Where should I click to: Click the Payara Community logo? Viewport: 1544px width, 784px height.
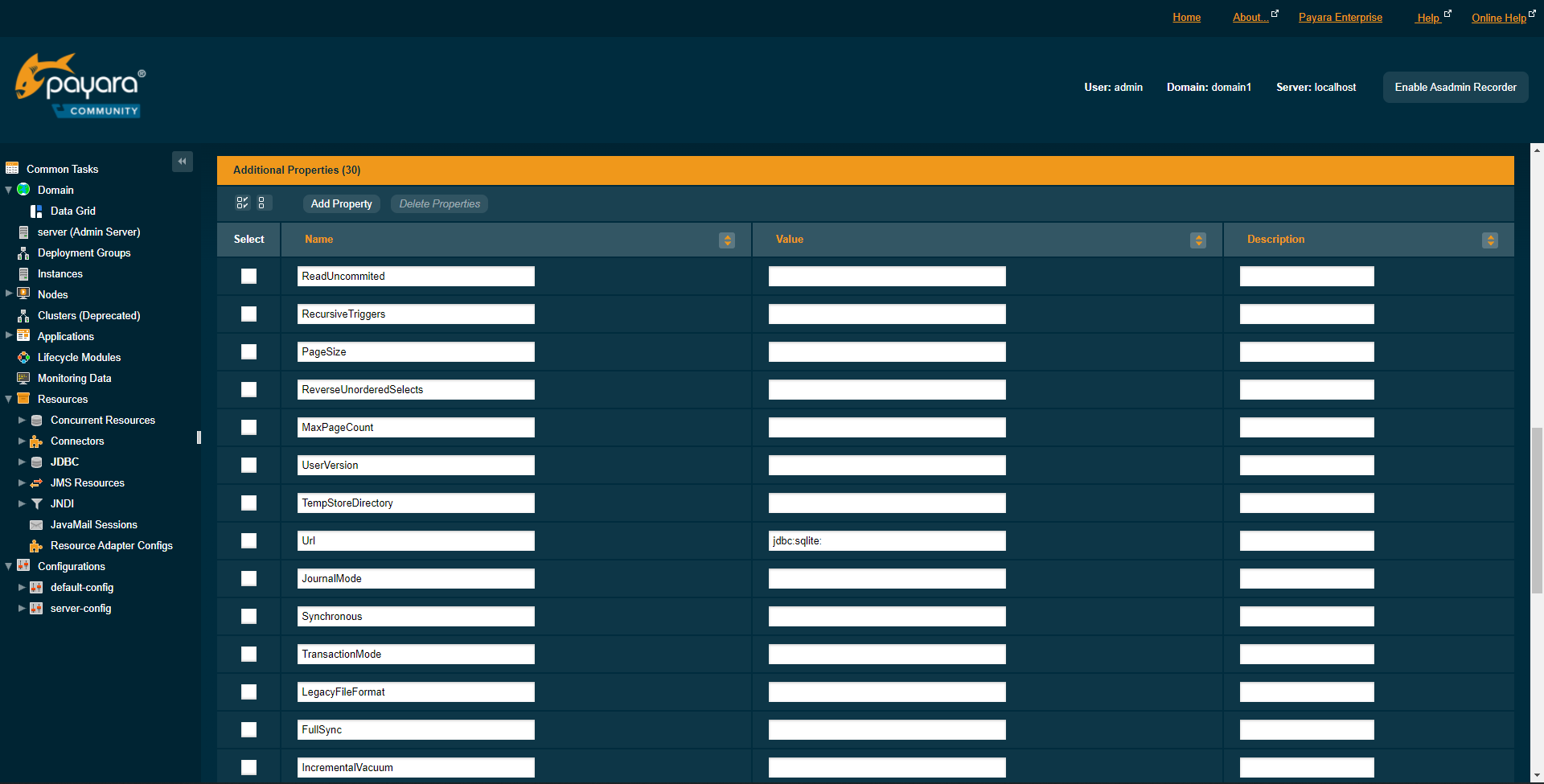coord(80,84)
